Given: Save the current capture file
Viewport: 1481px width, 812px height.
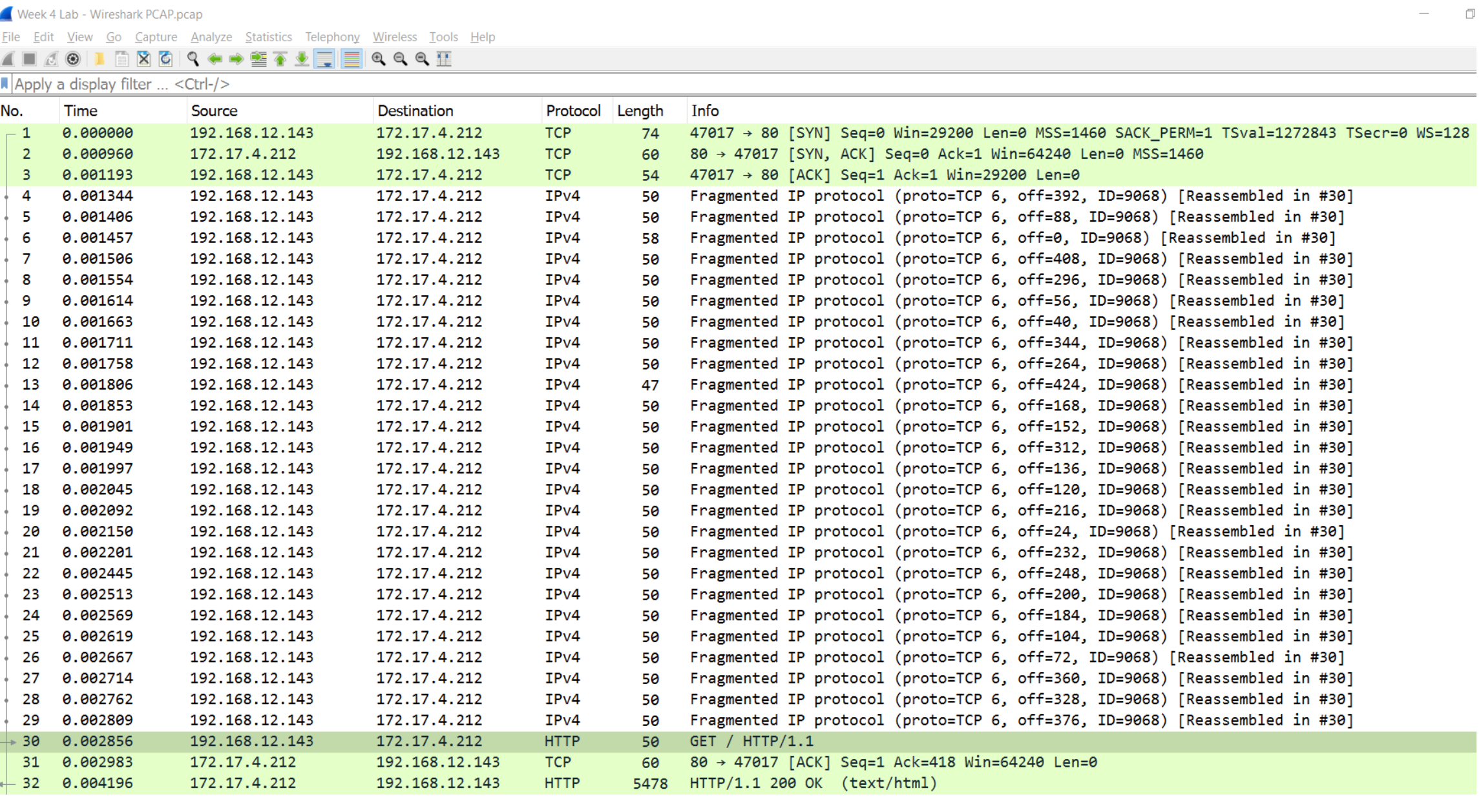Looking at the screenshot, I should 121,59.
